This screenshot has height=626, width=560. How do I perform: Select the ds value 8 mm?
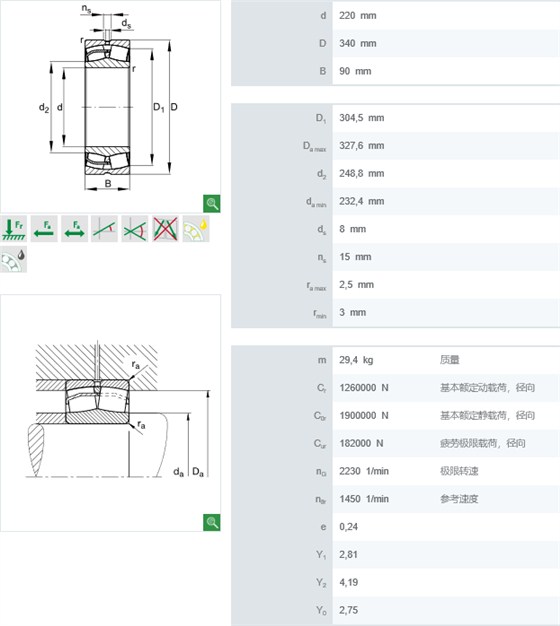coord(352,229)
